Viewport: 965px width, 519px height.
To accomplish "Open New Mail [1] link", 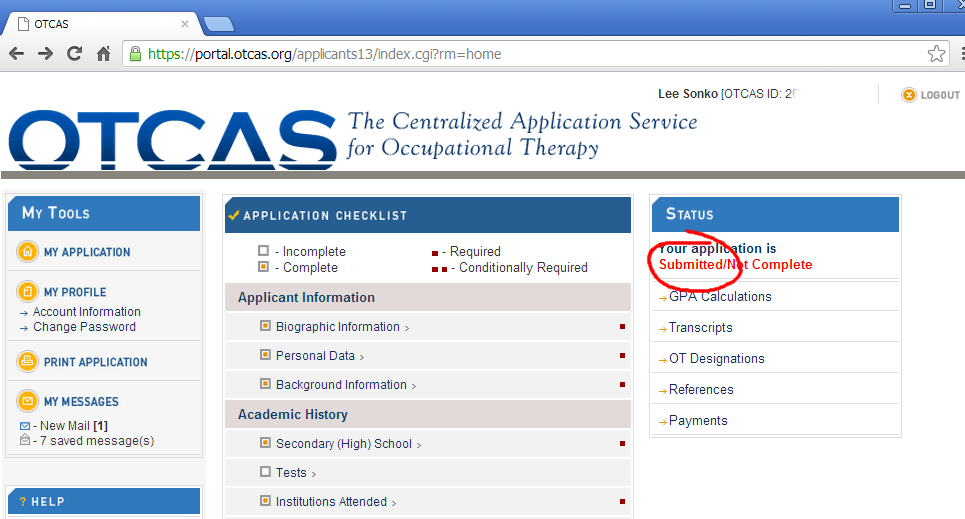I will point(74,425).
